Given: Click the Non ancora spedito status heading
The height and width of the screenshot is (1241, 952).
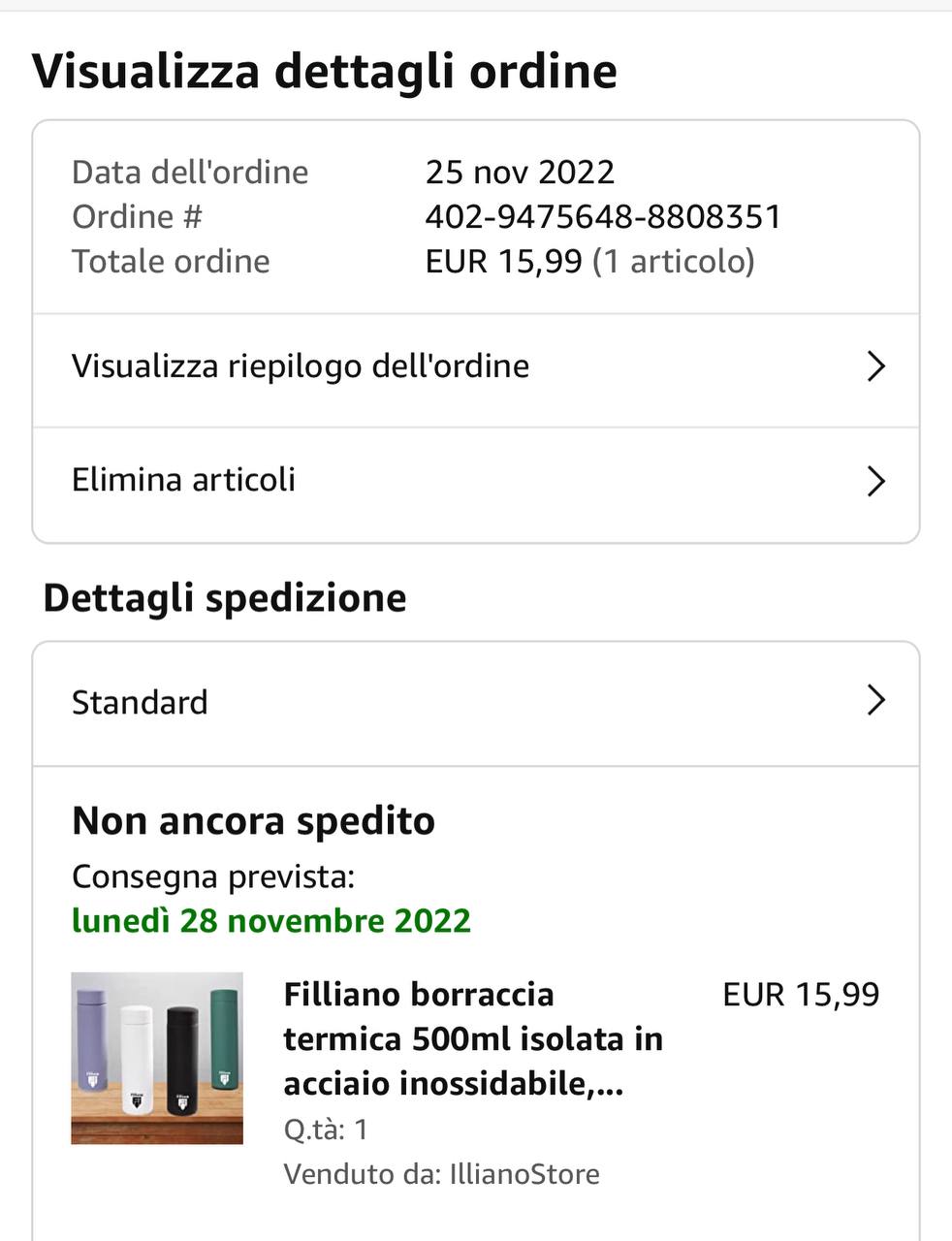Looking at the screenshot, I should [x=253, y=821].
